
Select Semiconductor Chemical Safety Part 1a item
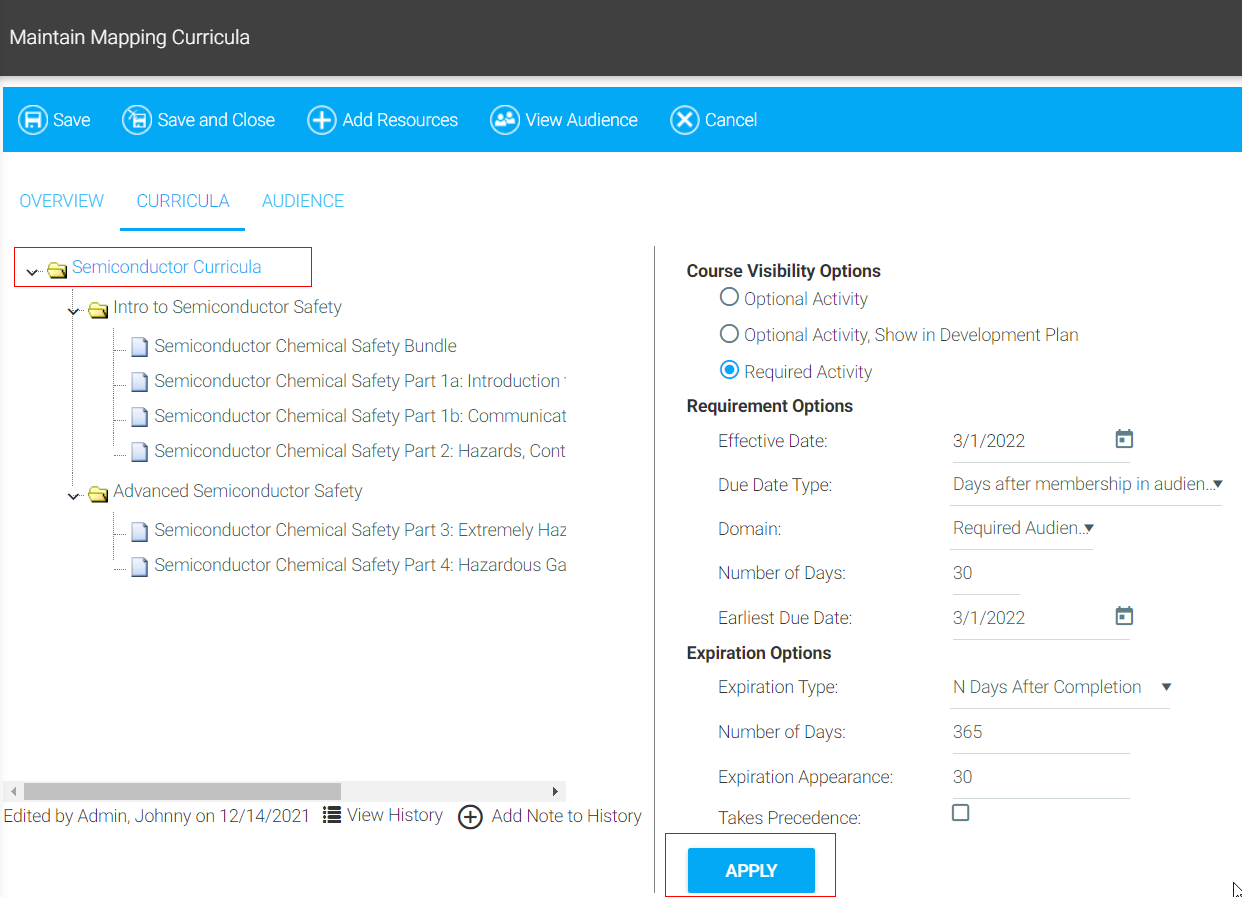(x=360, y=381)
